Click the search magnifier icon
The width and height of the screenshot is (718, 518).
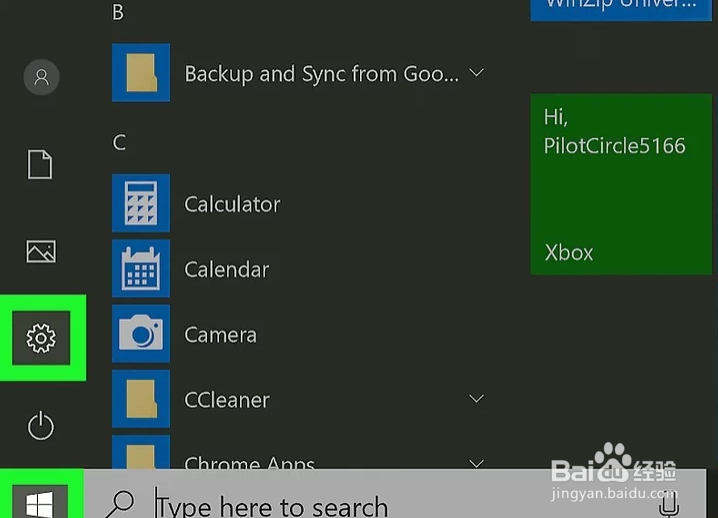click(x=120, y=504)
